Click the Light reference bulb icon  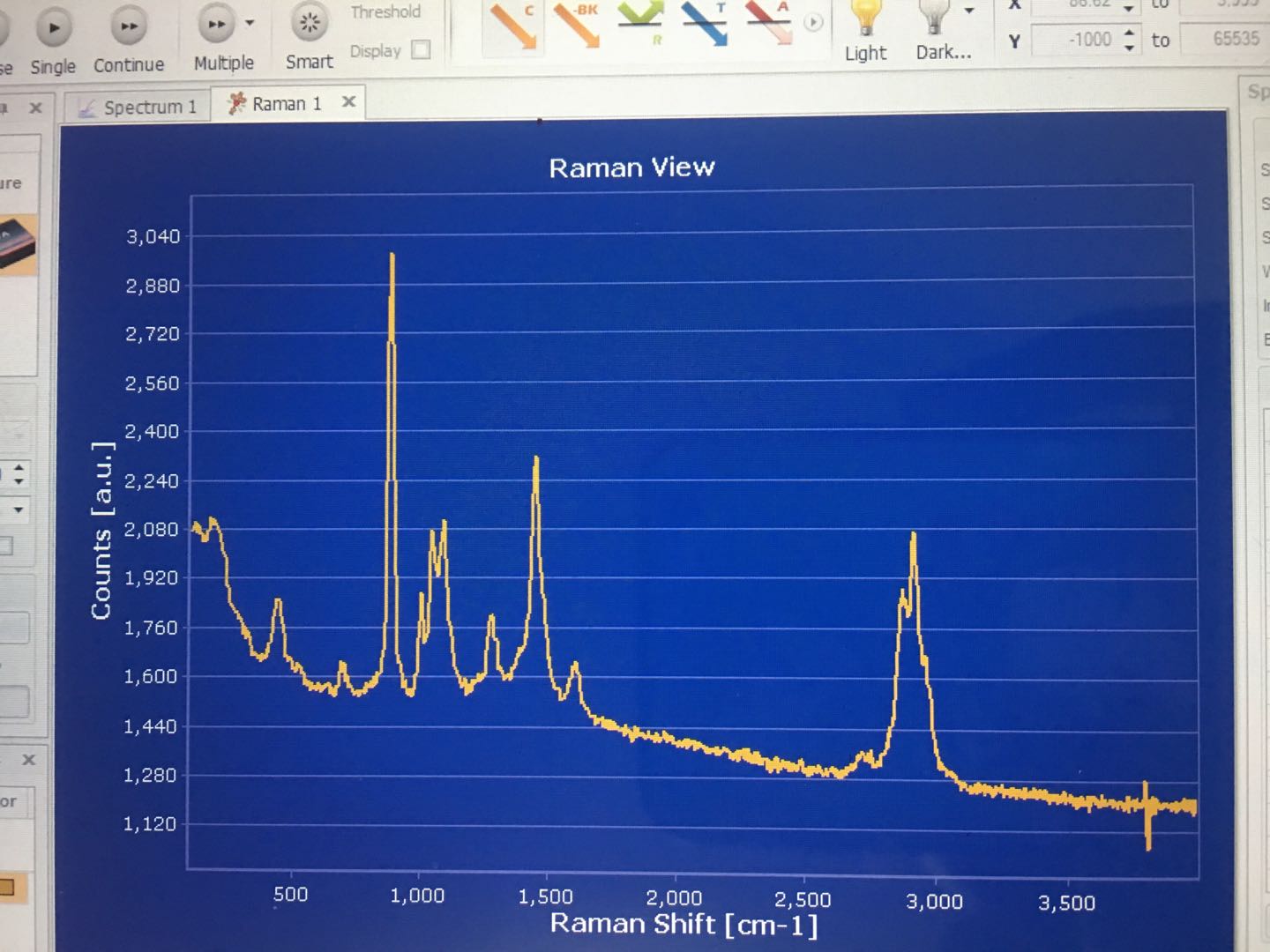(x=865, y=19)
